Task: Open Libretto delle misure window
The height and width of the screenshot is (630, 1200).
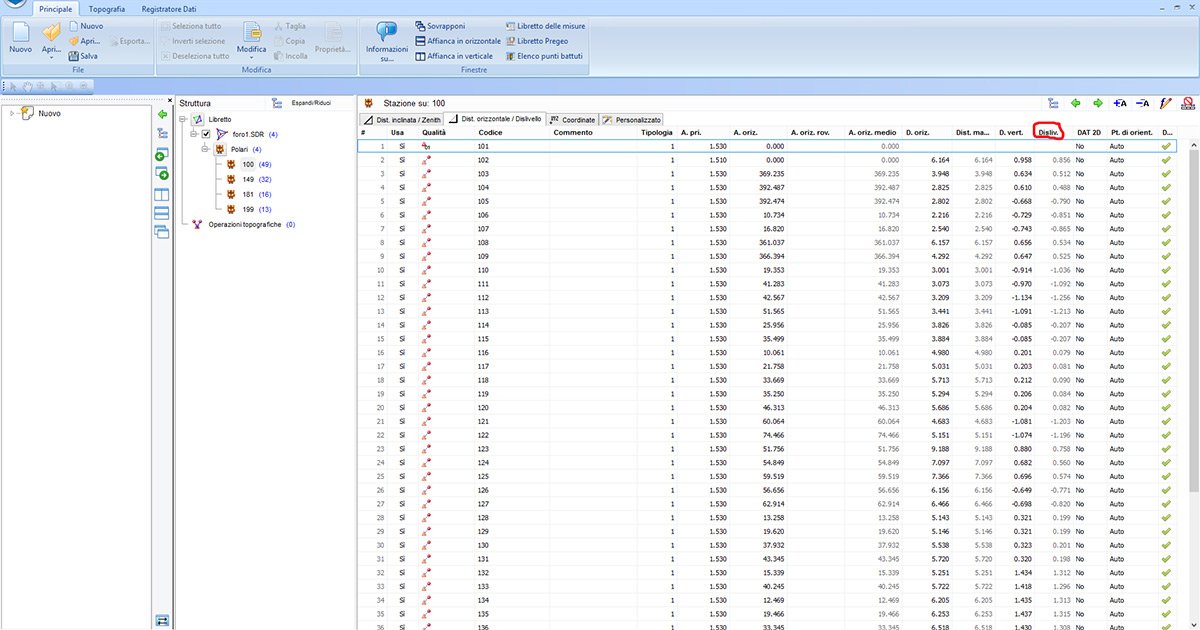Action: [x=545, y=26]
